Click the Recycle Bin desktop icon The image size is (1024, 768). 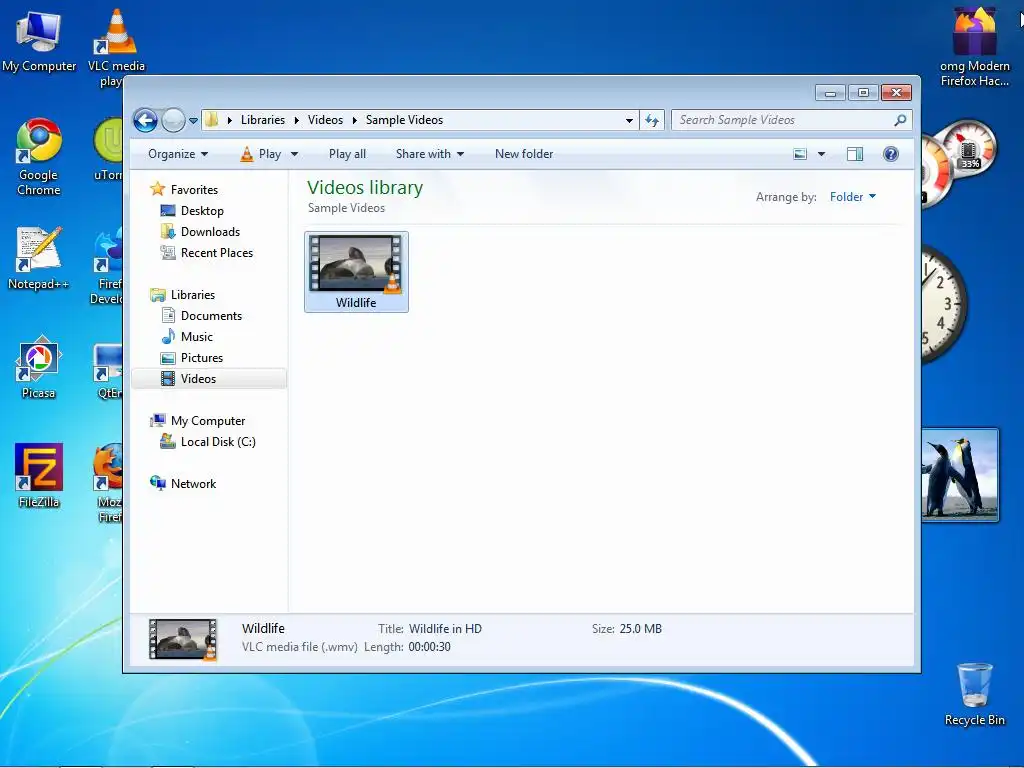coord(974,694)
